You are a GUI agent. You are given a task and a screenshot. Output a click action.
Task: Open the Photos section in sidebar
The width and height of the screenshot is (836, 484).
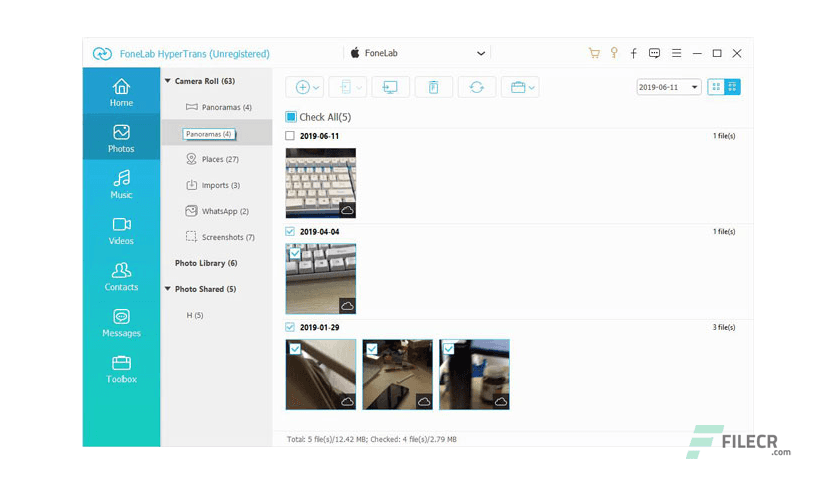[121, 138]
